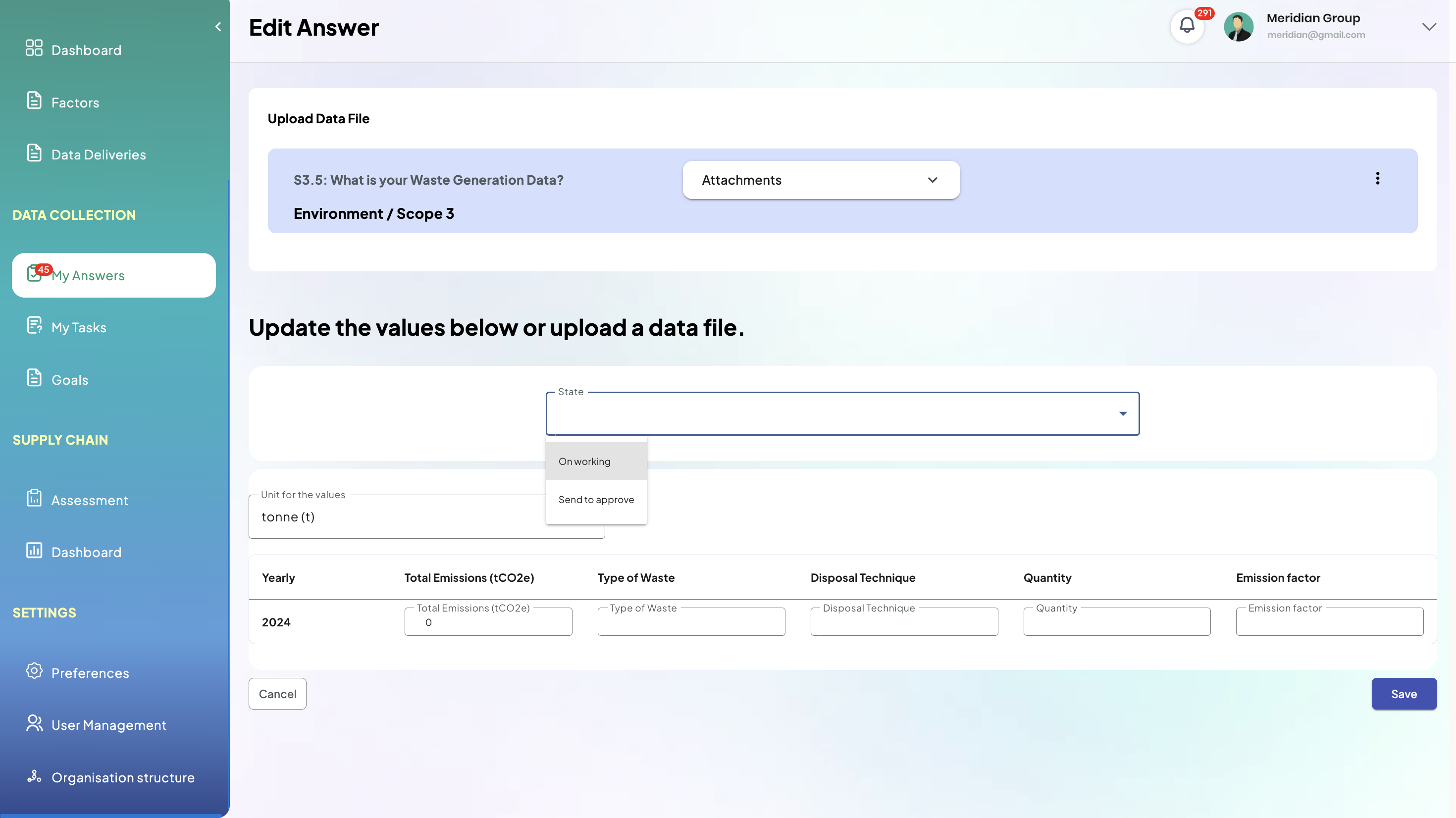Click the Quantity input field

coord(1117,622)
